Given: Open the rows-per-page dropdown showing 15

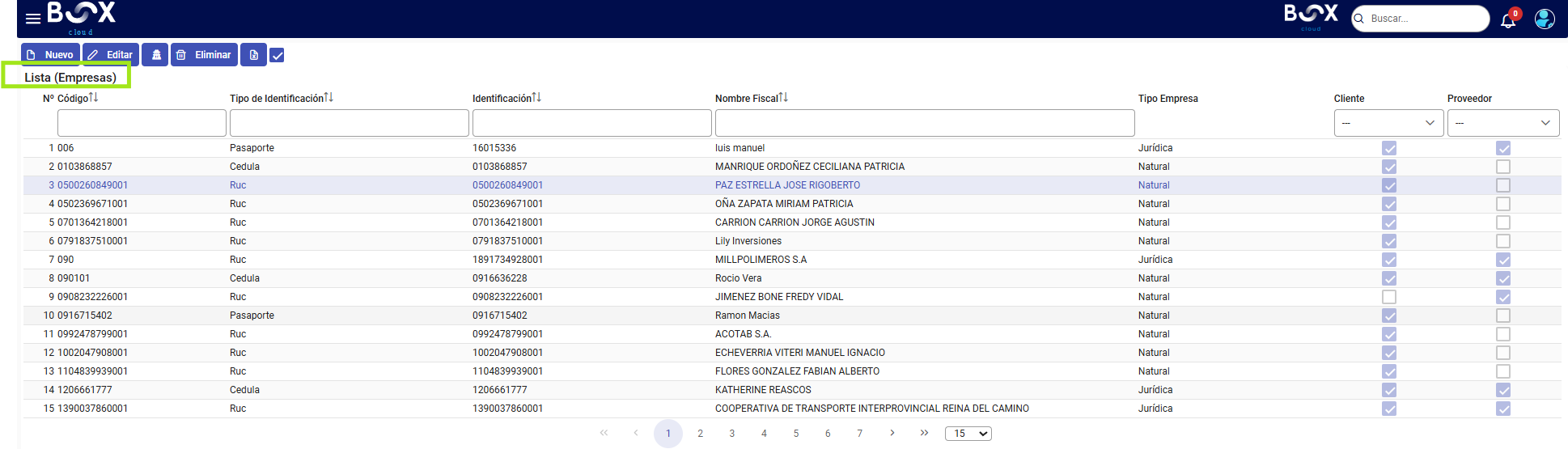Looking at the screenshot, I should click(968, 434).
